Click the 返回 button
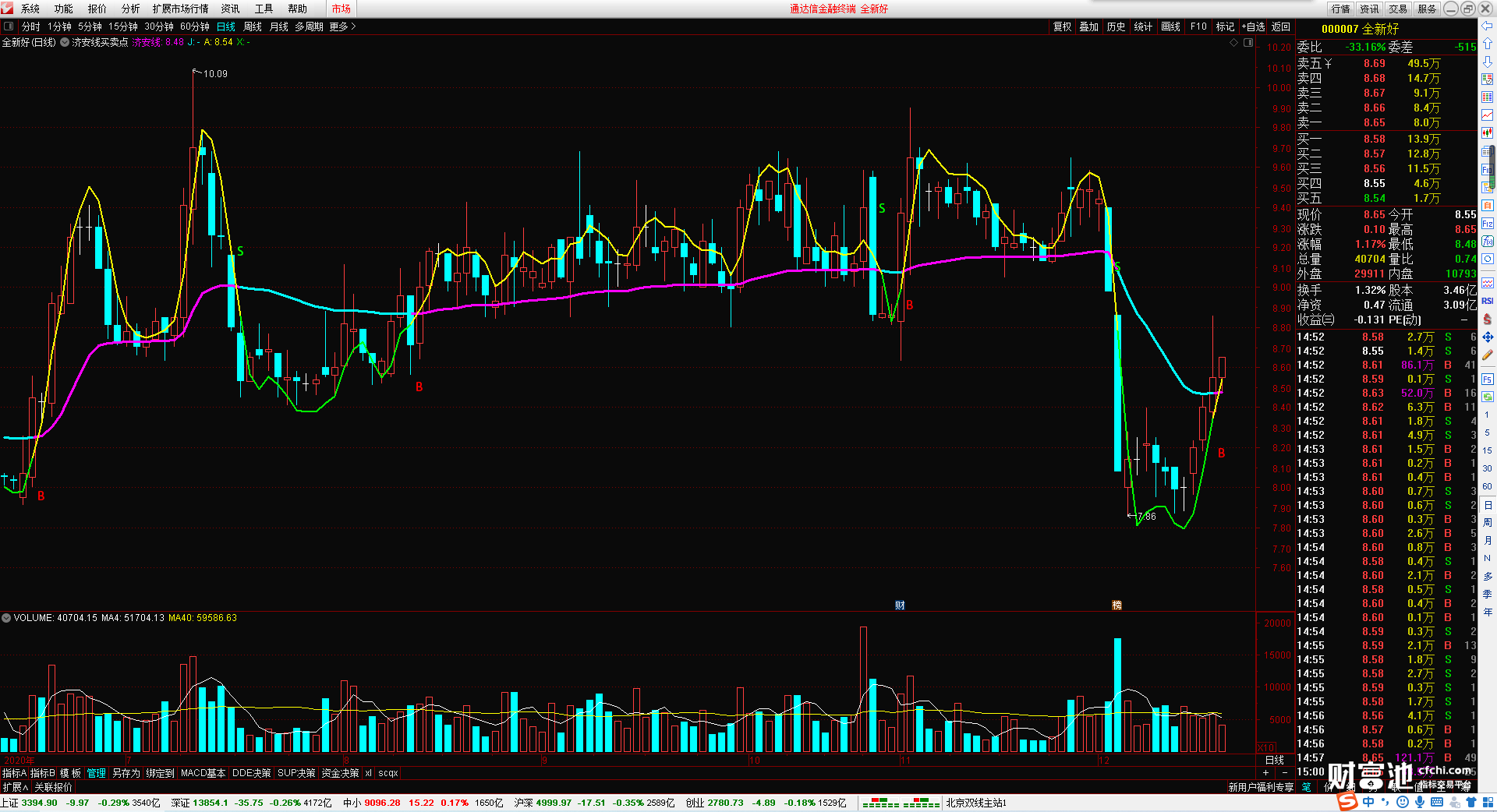 click(1281, 26)
